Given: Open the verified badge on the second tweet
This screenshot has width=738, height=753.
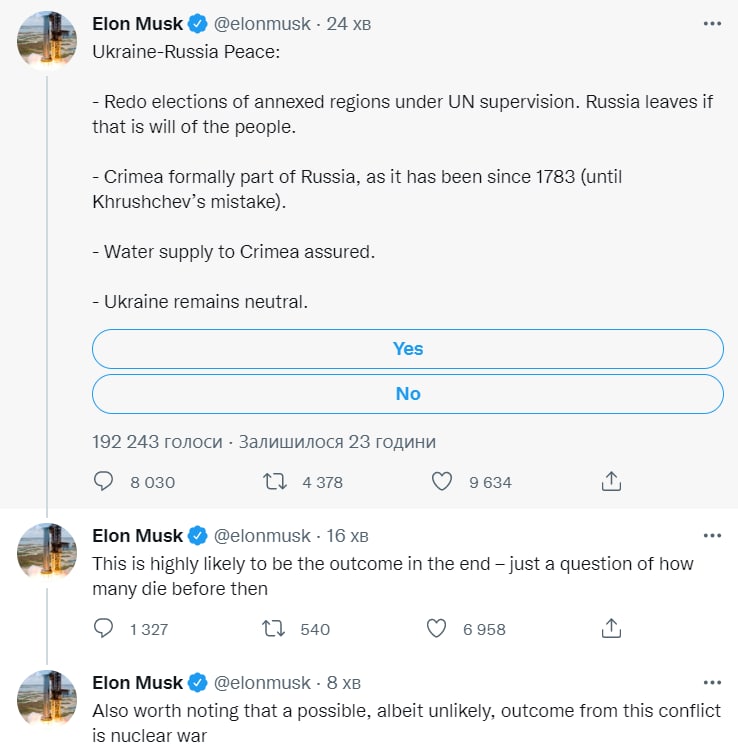Looking at the screenshot, I should [197, 536].
